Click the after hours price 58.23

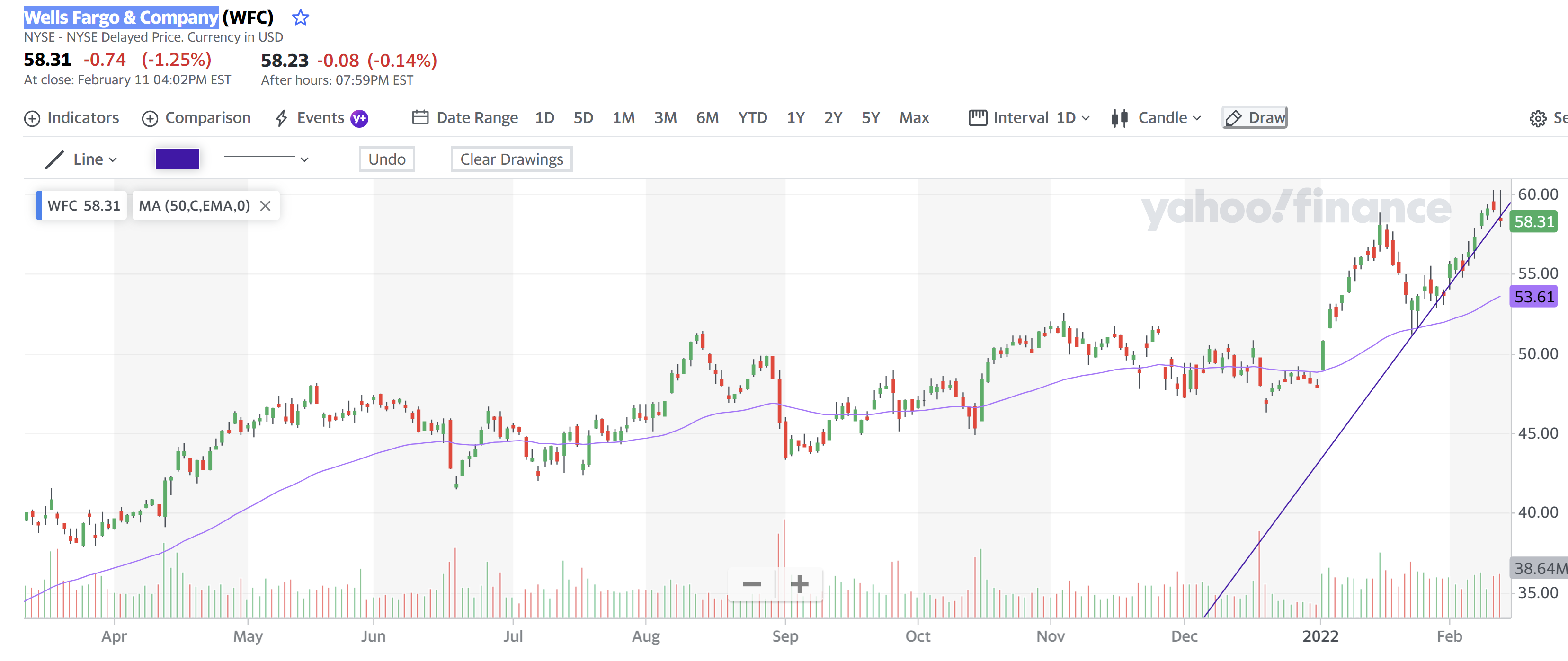tap(285, 61)
